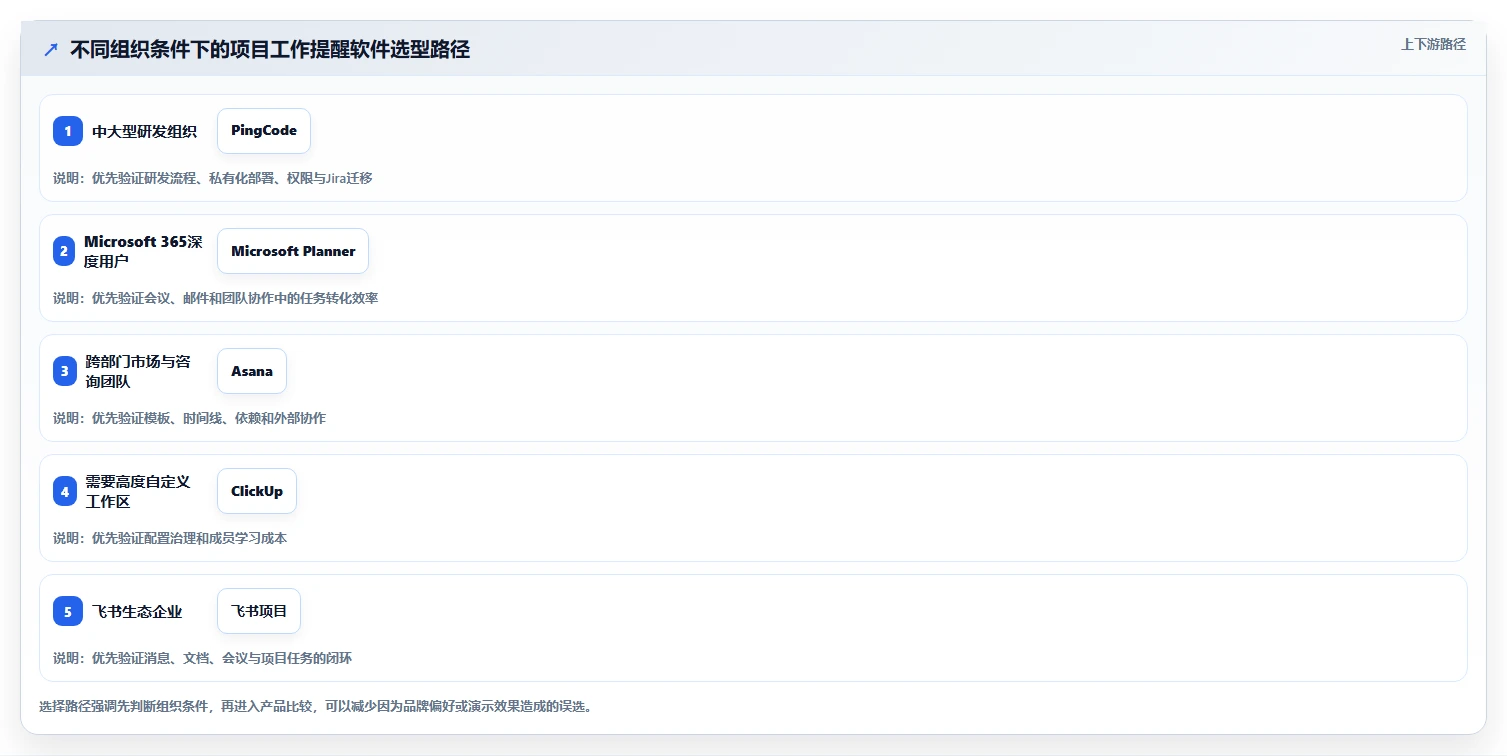Click the step 2 number badge

click(64, 251)
